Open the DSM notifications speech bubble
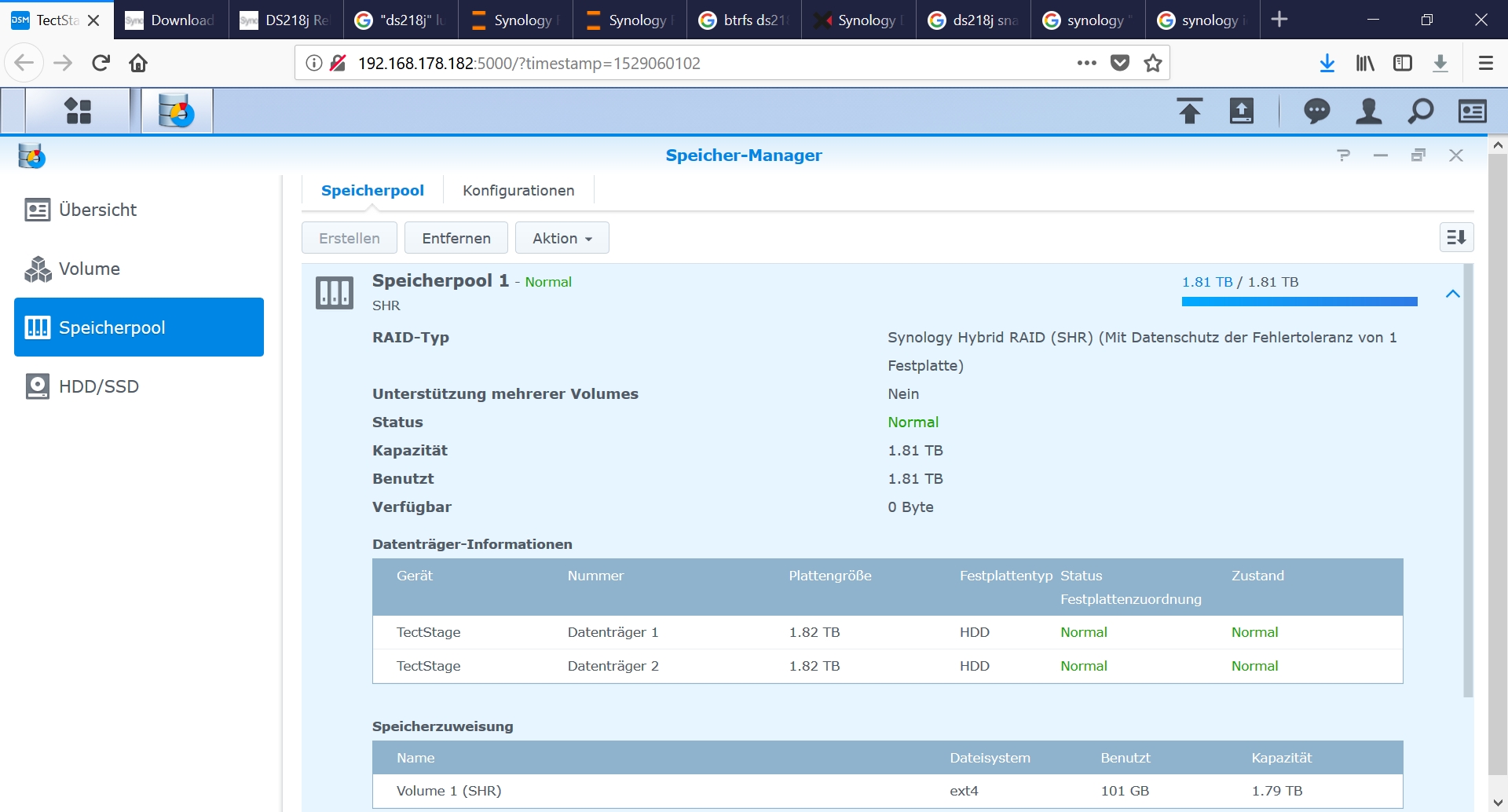 point(1316,112)
